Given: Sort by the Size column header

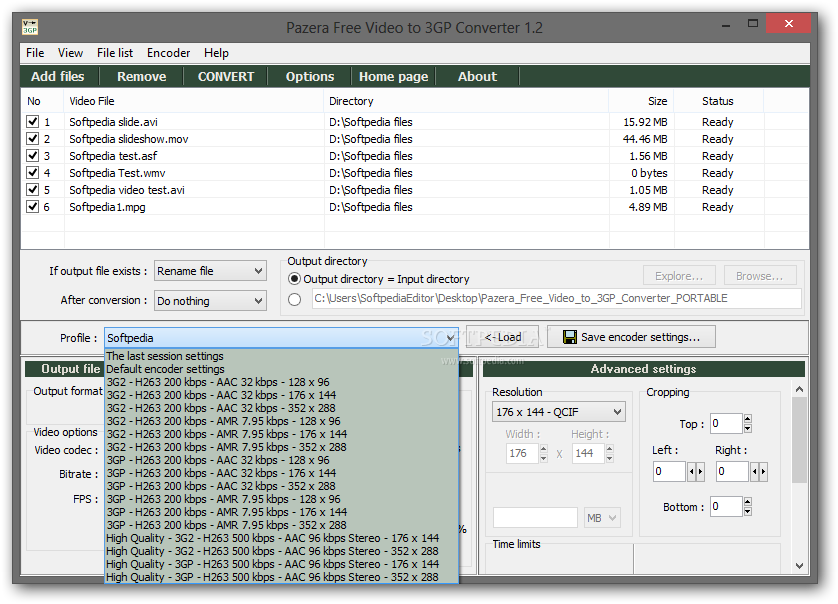Looking at the screenshot, I should coord(641,101).
